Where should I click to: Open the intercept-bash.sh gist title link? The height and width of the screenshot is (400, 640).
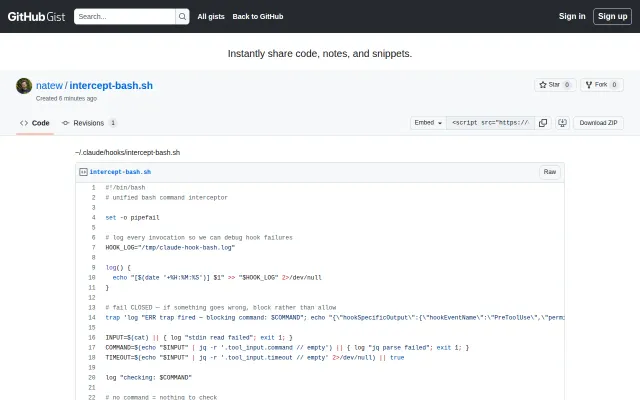[111, 85]
